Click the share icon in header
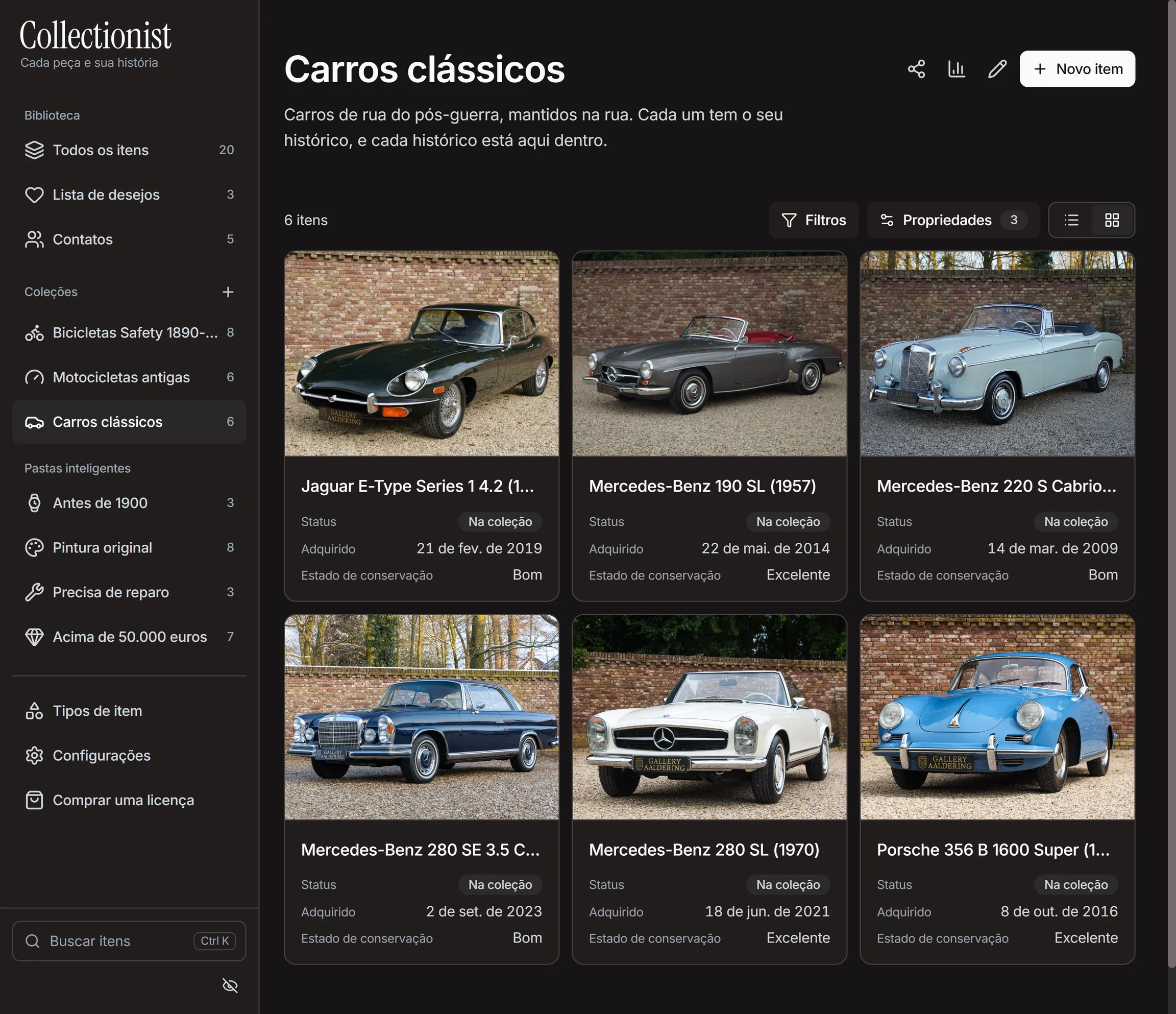Screen dimensions: 1176x1014 [916, 69]
